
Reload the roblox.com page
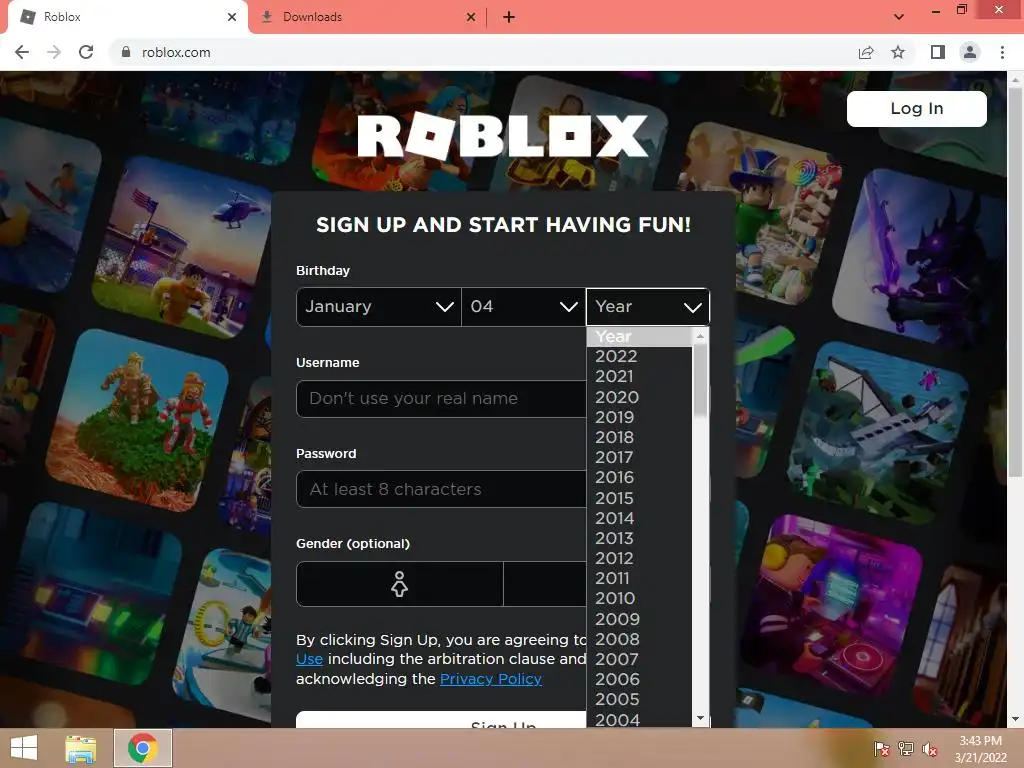click(86, 52)
